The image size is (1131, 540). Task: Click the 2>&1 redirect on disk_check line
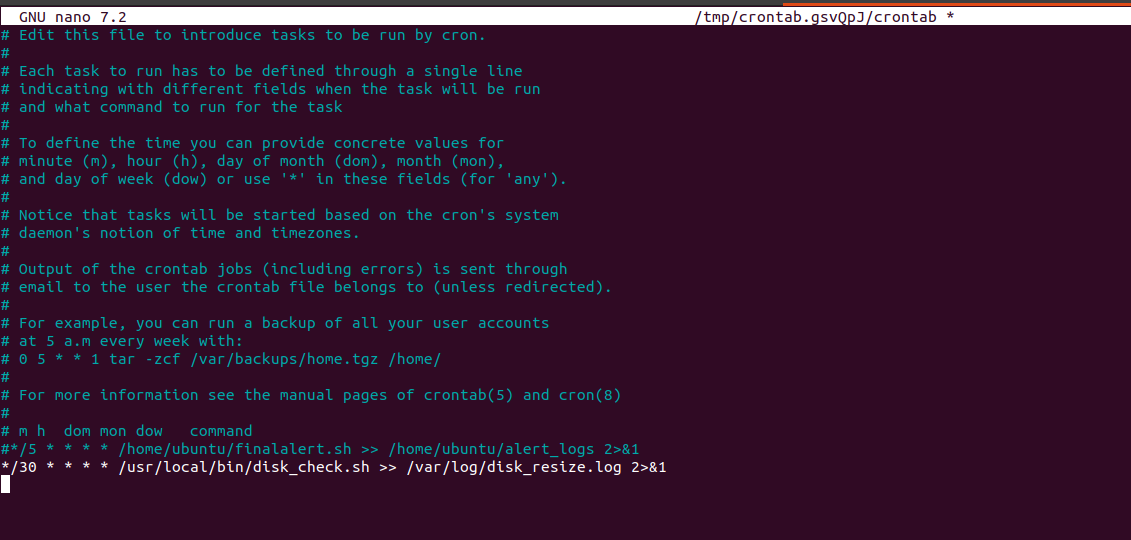click(648, 467)
